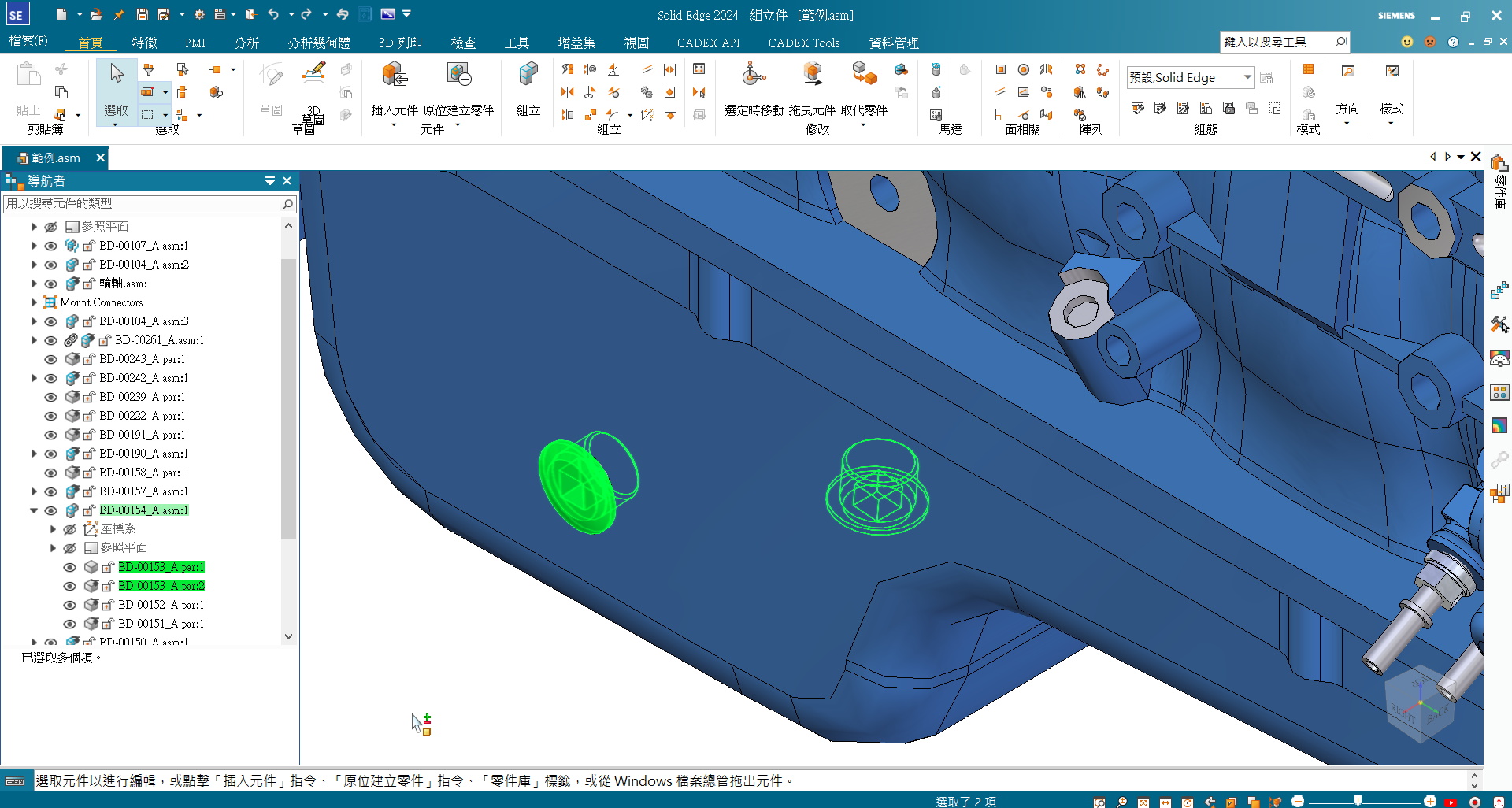The width and height of the screenshot is (1512, 808).
Task: Open the 預設,Solid Edge configuration dropdown
Action: pos(1247,77)
